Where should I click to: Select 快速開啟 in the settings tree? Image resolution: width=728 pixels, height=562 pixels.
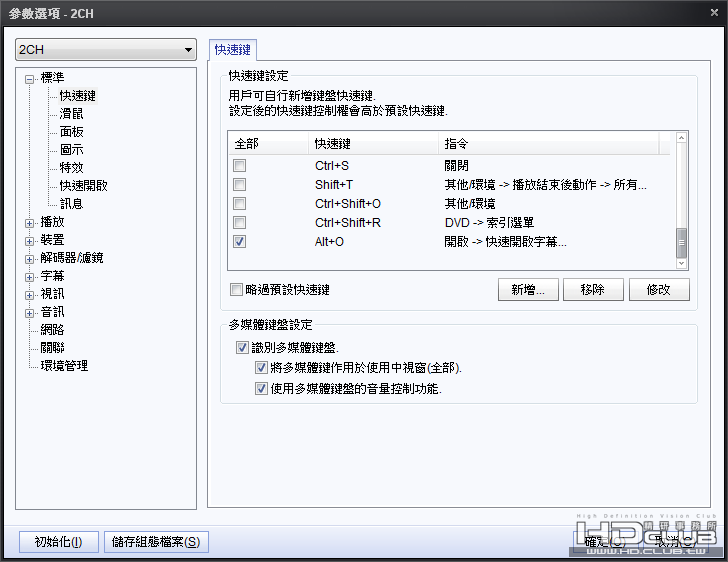[84, 186]
